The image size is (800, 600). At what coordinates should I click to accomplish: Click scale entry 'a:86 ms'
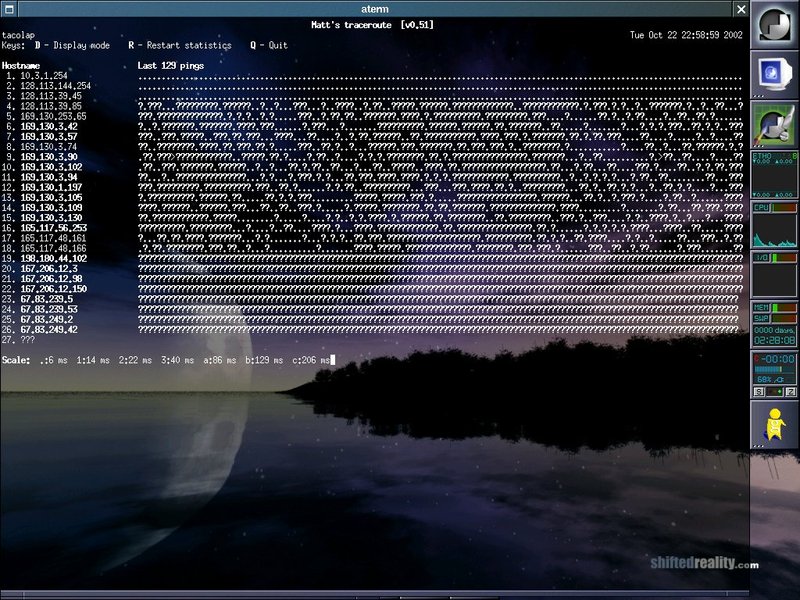220,360
